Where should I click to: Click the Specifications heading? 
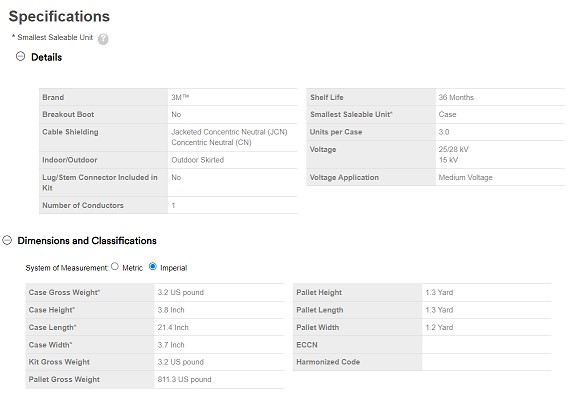pyautogui.click(x=59, y=17)
